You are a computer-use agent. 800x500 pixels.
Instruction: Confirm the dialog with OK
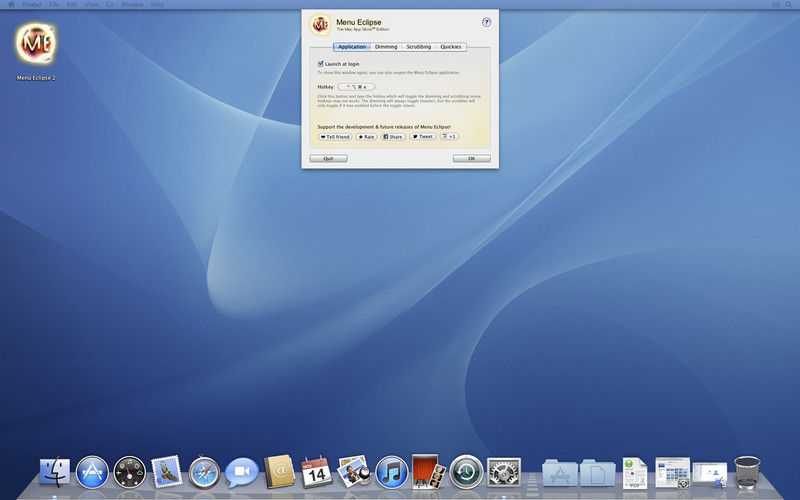pos(472,159)
